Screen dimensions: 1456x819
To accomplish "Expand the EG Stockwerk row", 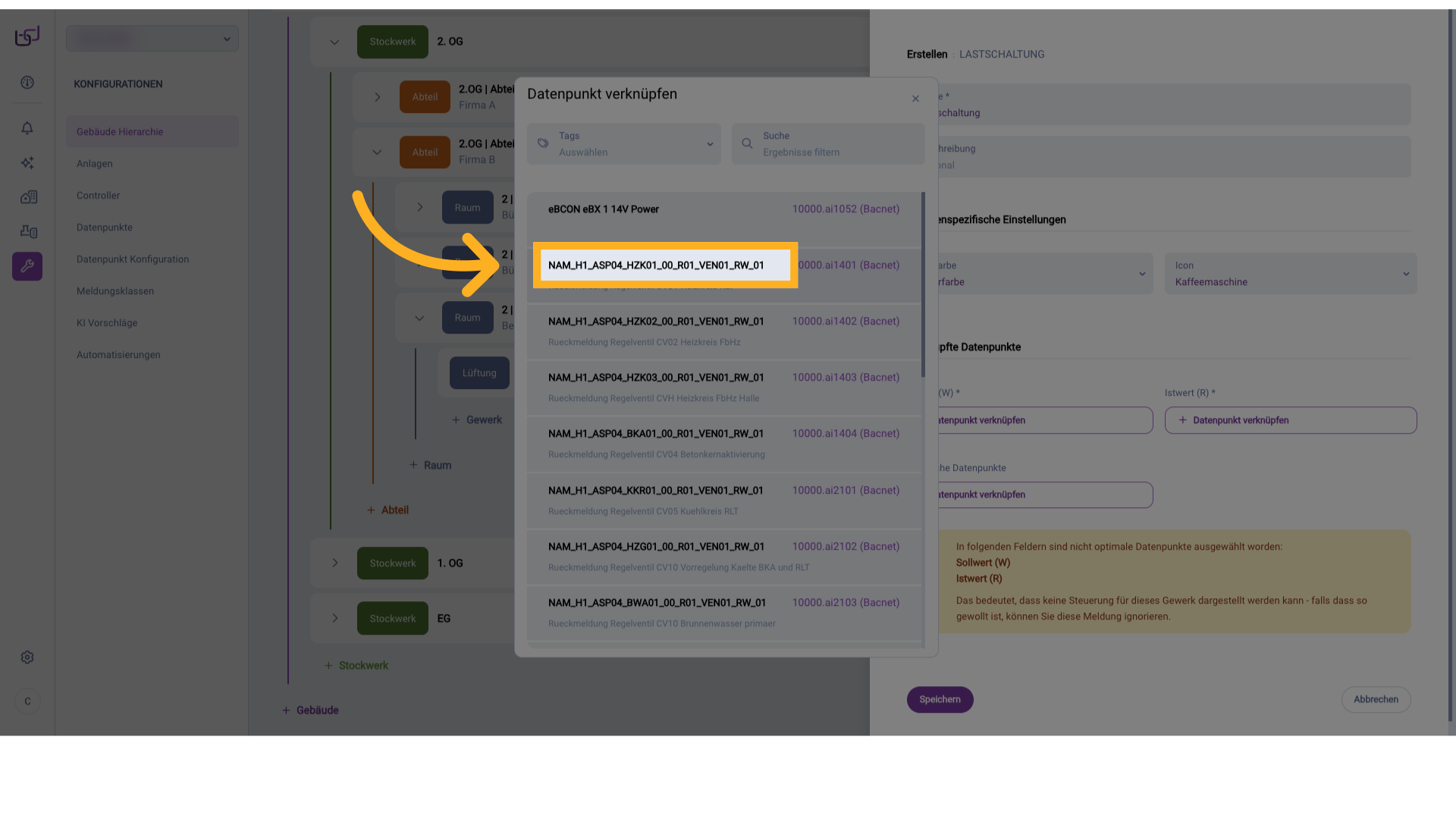I will pyautogui.click(x=334, y=618).
